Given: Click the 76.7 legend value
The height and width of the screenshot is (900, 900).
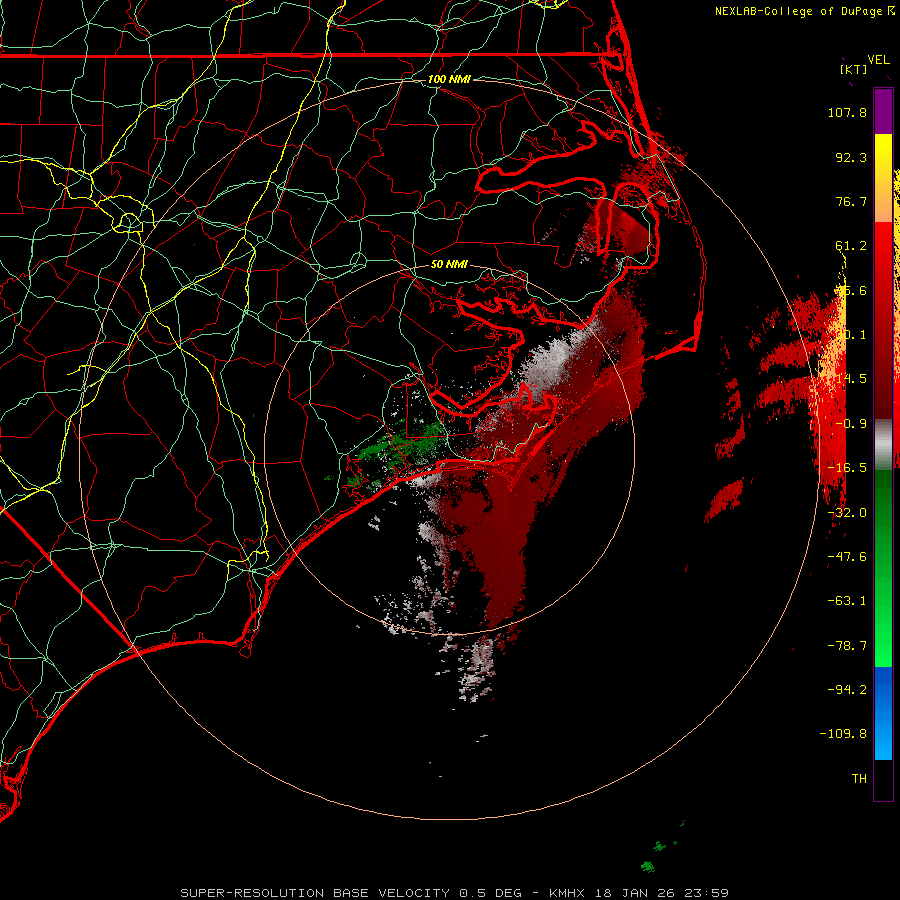Looking at the screenshot, I should pos(851,201).
